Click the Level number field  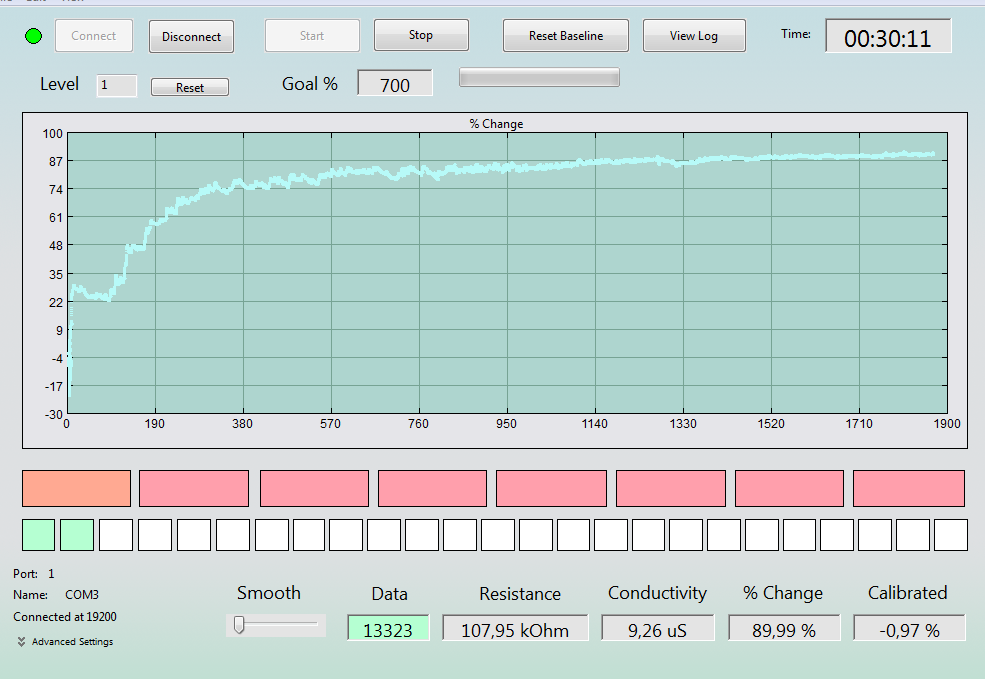click(116, 85)
